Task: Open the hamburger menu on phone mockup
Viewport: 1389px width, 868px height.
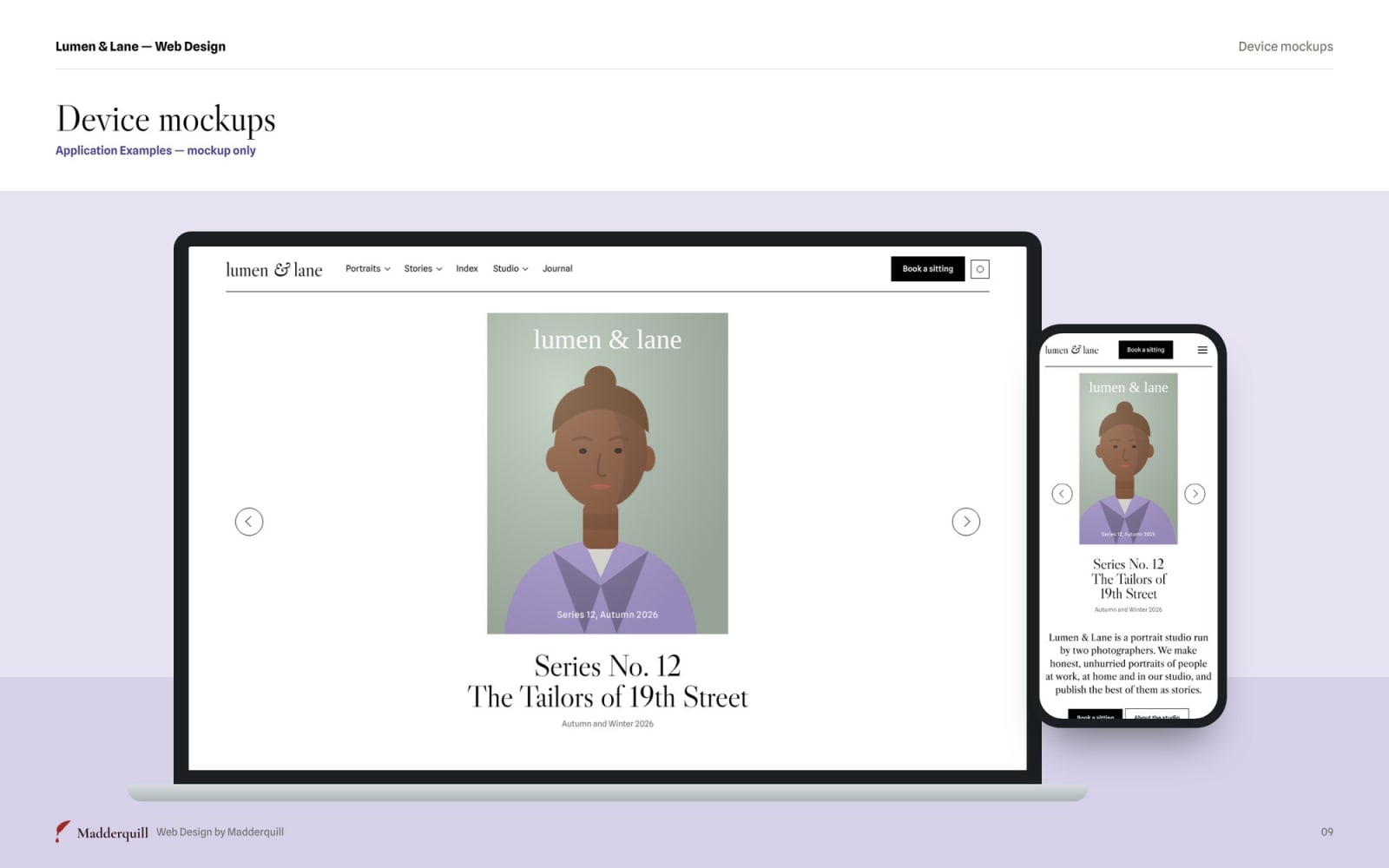Action: pos(1202,350)
